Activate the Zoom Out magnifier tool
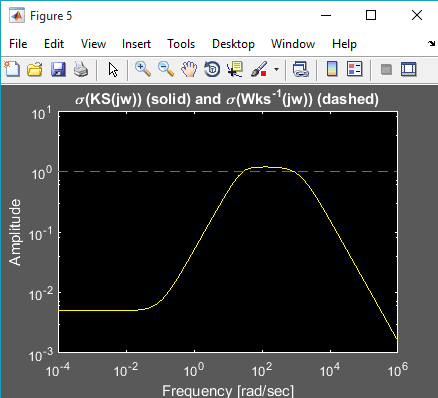438x398 pixels. tap(166, 69)
